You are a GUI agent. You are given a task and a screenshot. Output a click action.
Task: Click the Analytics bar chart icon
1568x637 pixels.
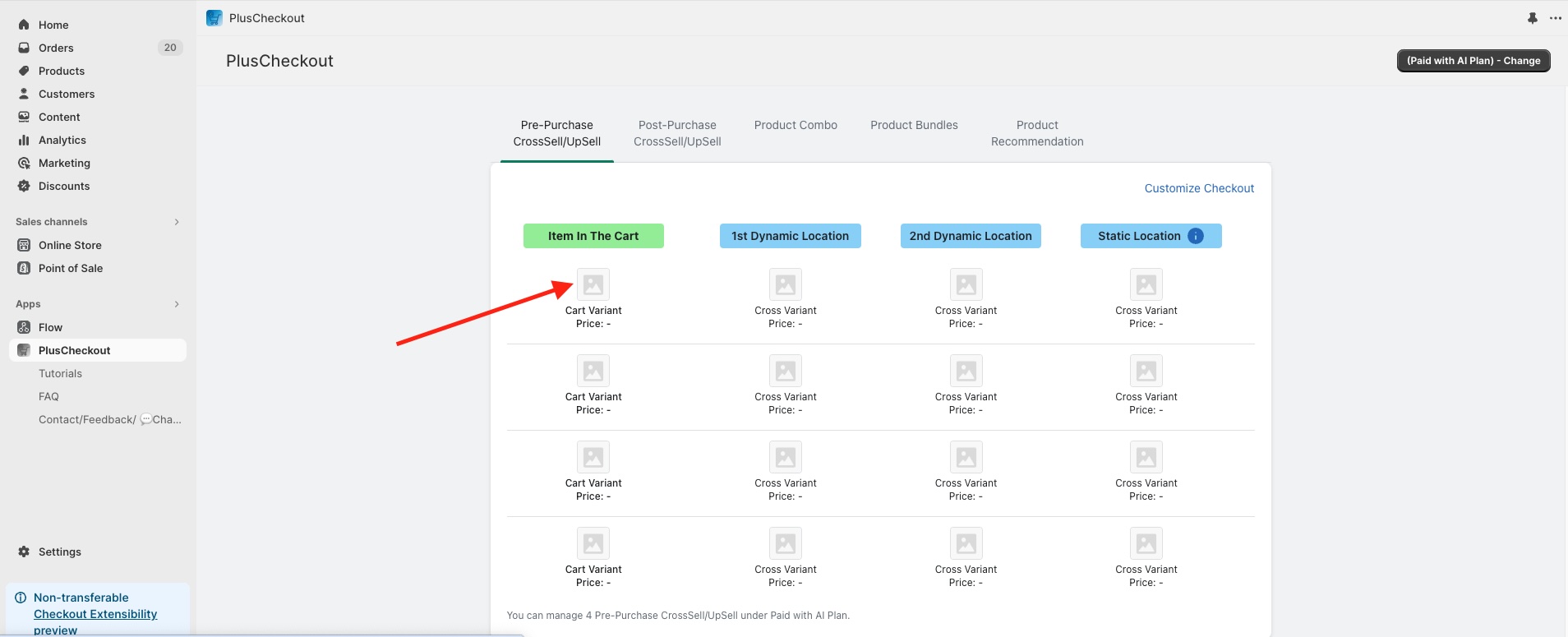[24, 140]
